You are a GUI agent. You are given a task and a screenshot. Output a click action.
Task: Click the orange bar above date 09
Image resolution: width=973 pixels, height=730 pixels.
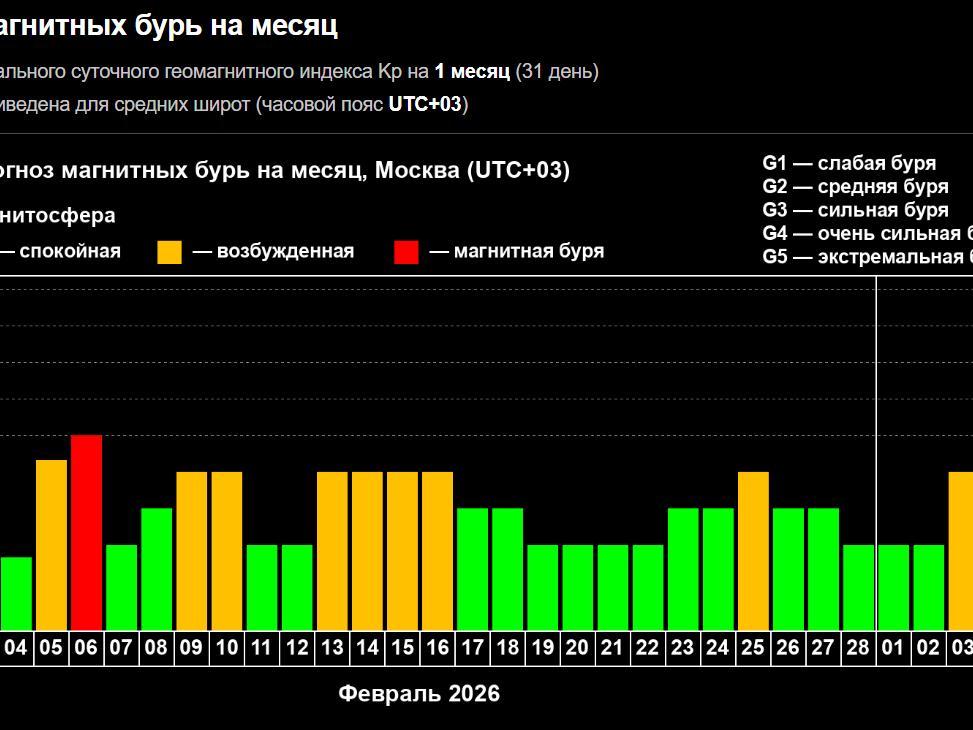pyautogui.click(x=192, y=551)
